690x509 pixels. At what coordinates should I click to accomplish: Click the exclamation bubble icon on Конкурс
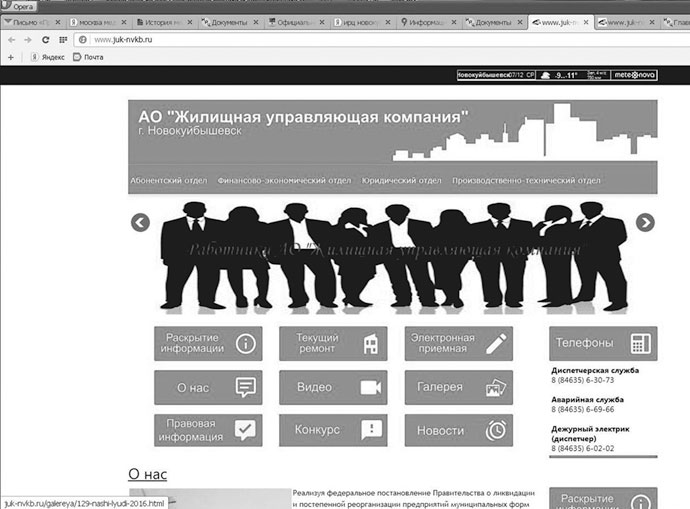coord(371,430)
